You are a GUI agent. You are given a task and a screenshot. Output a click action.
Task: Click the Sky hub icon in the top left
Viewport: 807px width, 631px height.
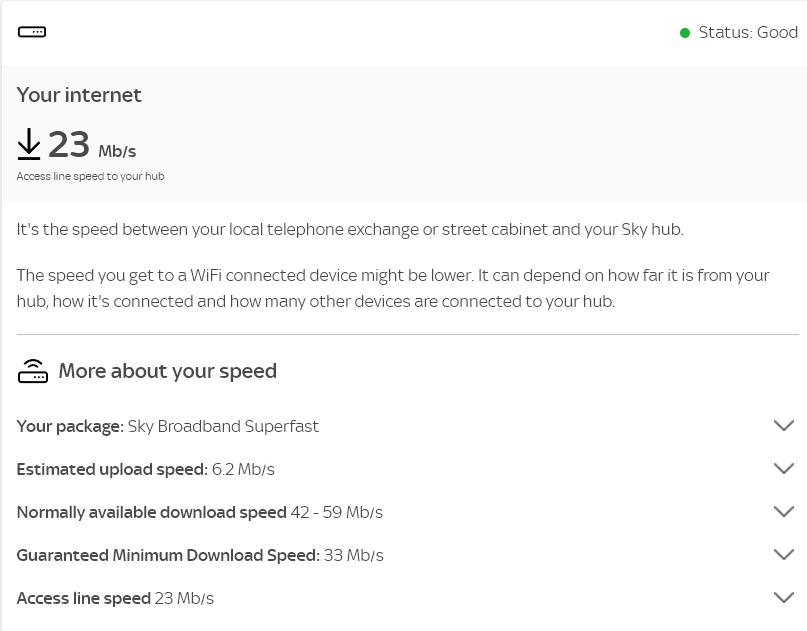click(32, 31)
